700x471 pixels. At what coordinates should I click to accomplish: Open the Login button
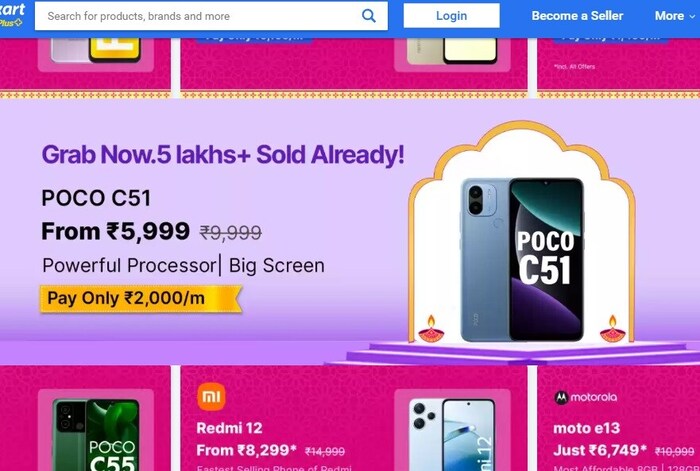coord(451,16)
